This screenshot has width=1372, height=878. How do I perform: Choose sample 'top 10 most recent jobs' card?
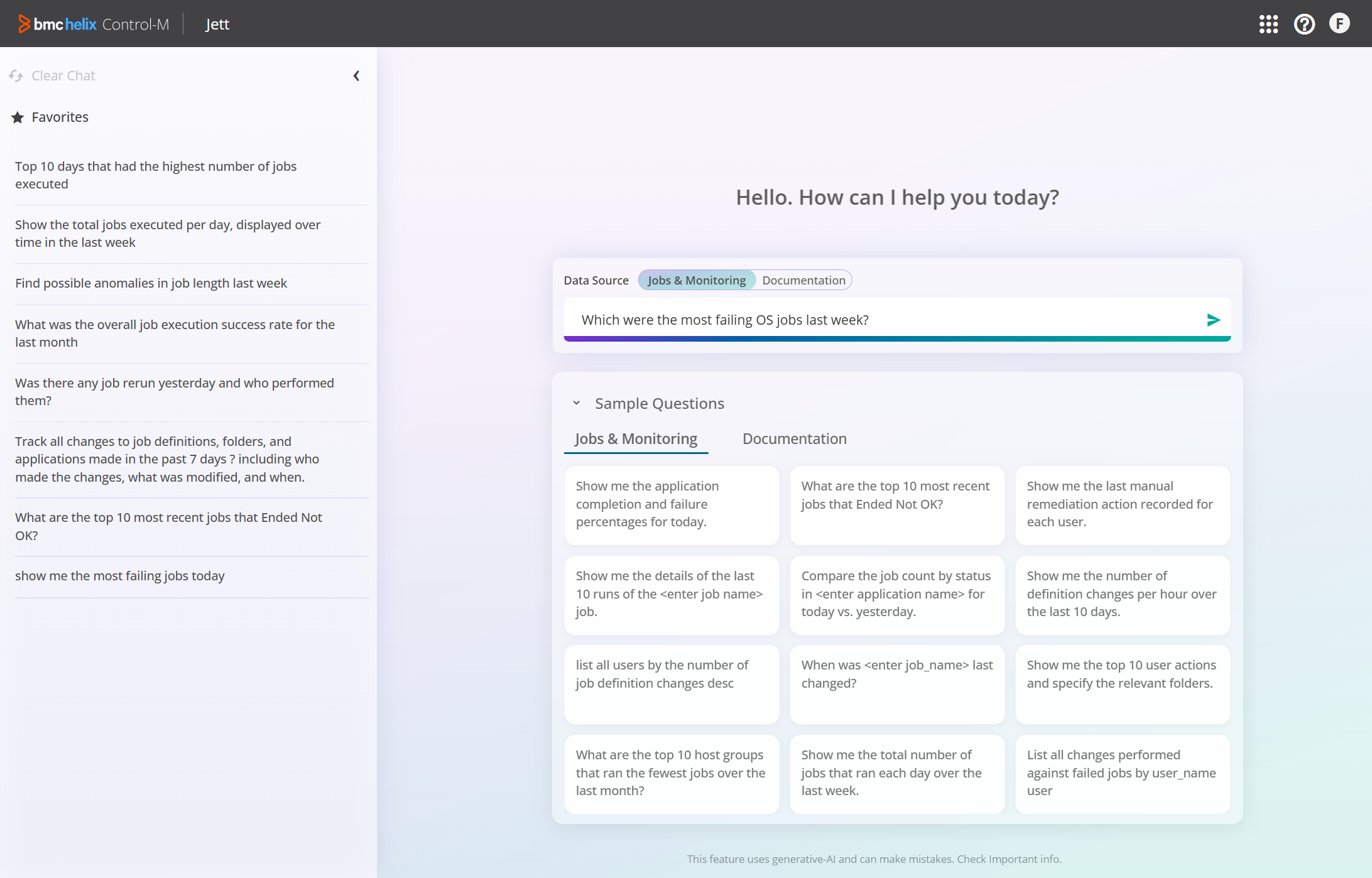point(896,504)
